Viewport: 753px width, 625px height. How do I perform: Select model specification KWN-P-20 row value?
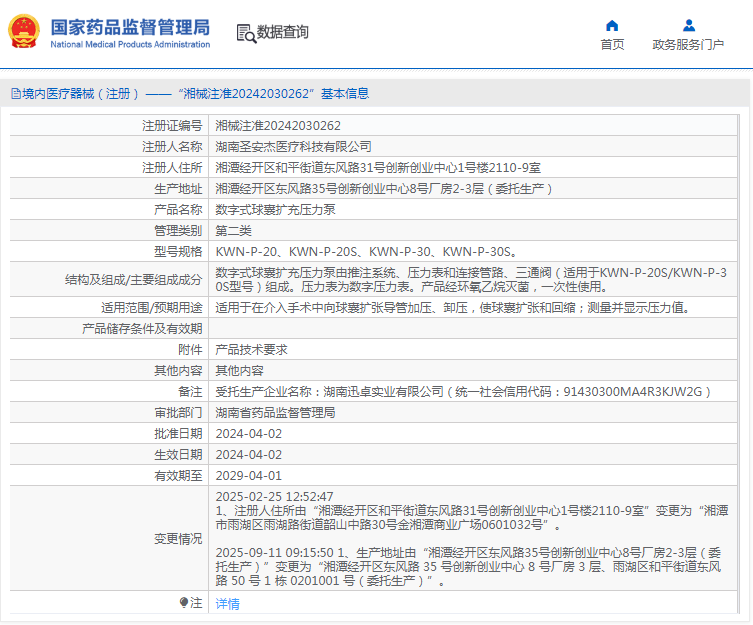366,252
